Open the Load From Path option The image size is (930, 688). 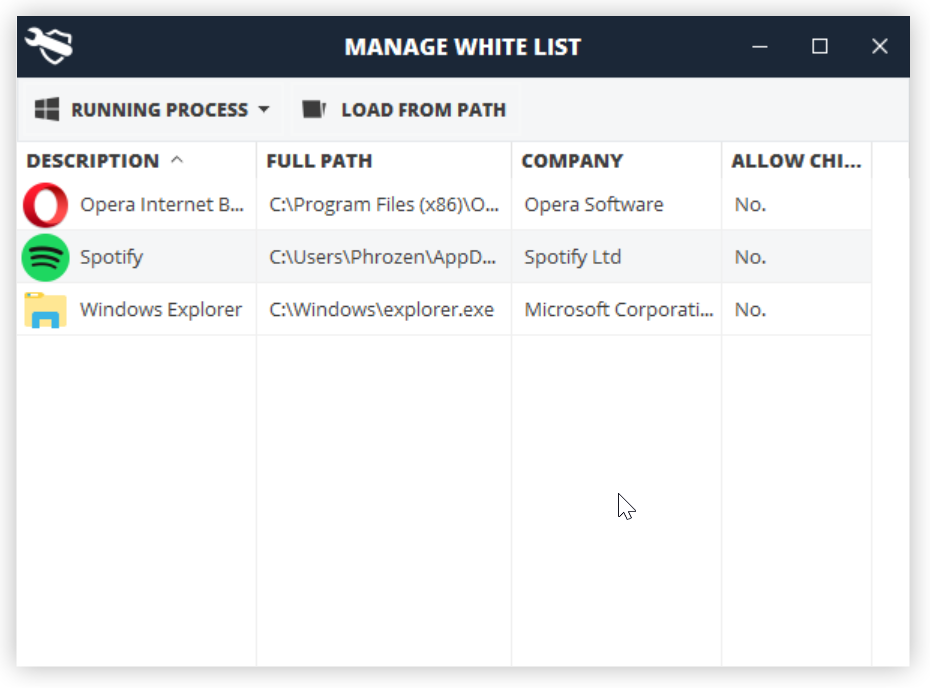point(423,110)
